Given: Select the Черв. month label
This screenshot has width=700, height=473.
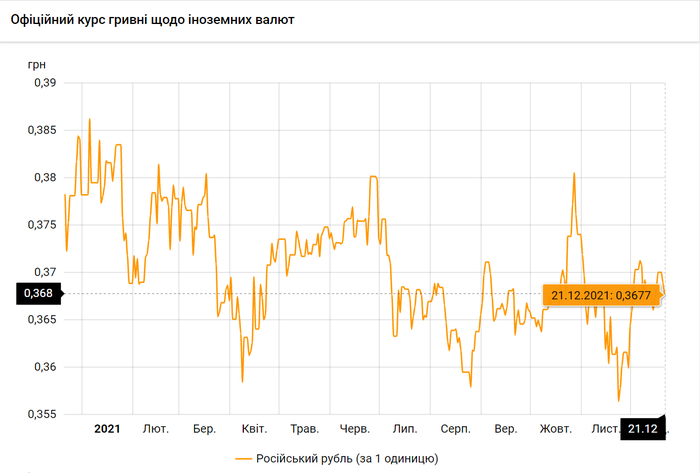Looking at the screenshot, I should pos(355,429).
